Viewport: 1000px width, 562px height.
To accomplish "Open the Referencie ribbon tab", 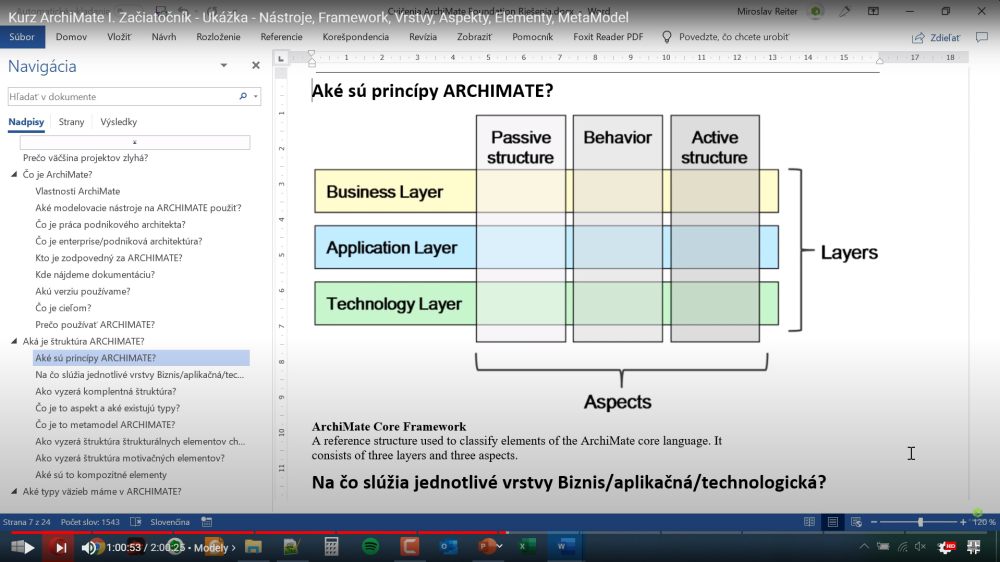I will pyautogui.click(x=281, y=37).
